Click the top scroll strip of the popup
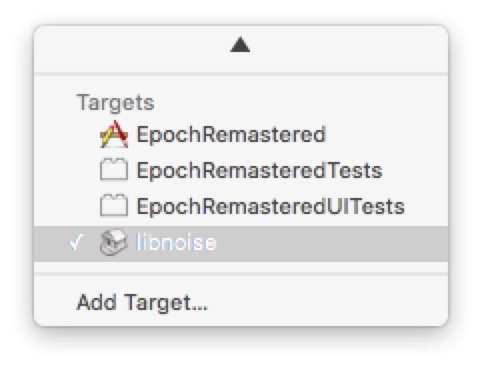 click(x=241, y=49)
